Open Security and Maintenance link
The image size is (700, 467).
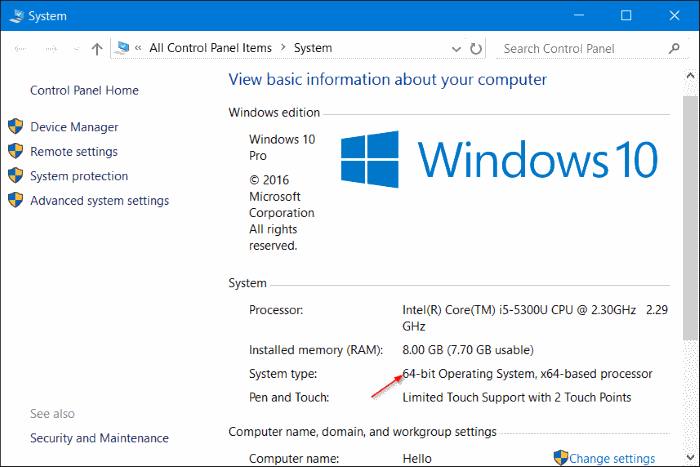(100, 438)
